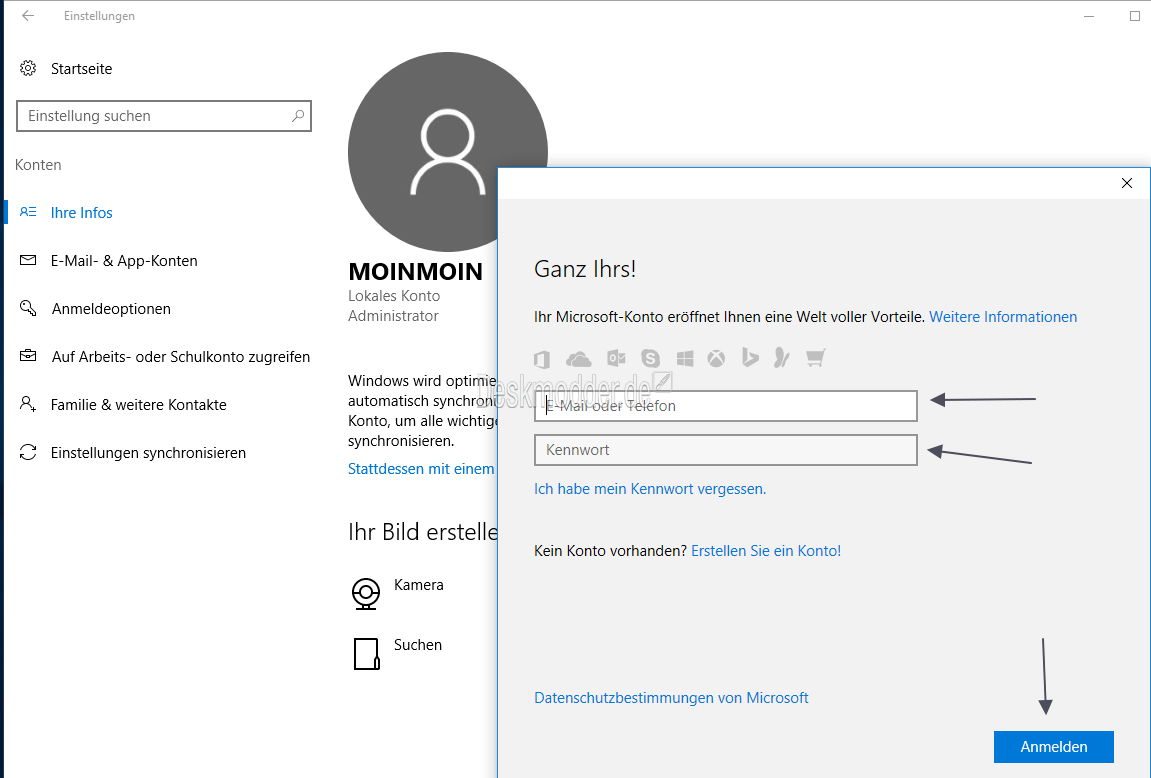The image size is (1151, 778).
Task: Open the Stattdessen mit einem link
Action: pos(421,469)
